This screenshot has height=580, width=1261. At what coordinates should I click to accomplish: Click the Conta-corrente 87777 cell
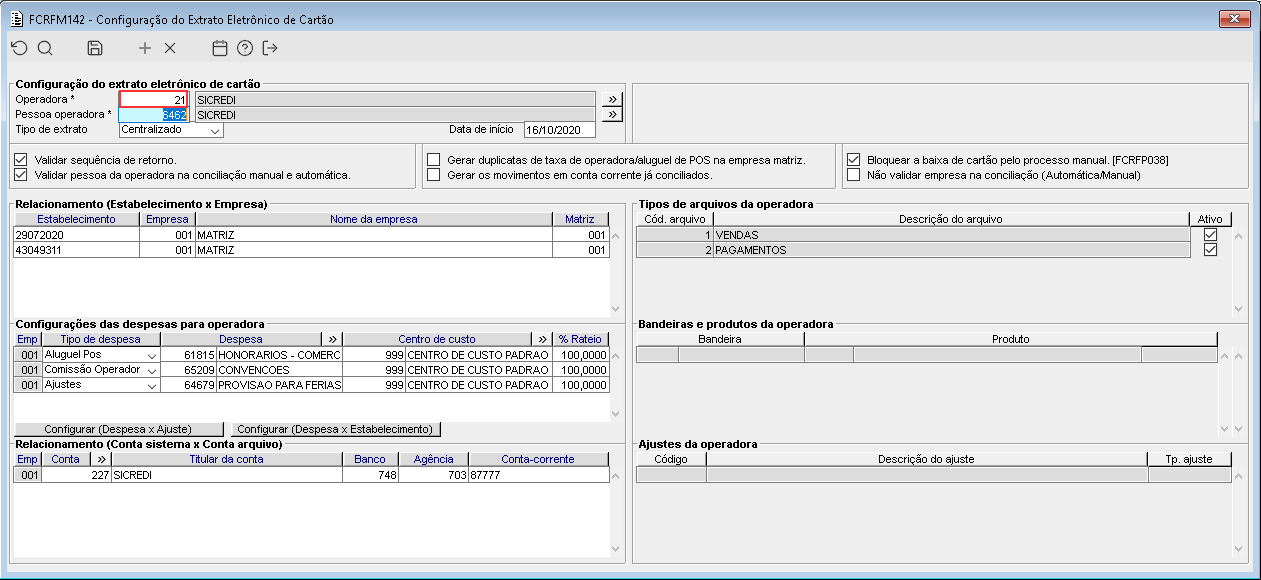click(538, 475)
